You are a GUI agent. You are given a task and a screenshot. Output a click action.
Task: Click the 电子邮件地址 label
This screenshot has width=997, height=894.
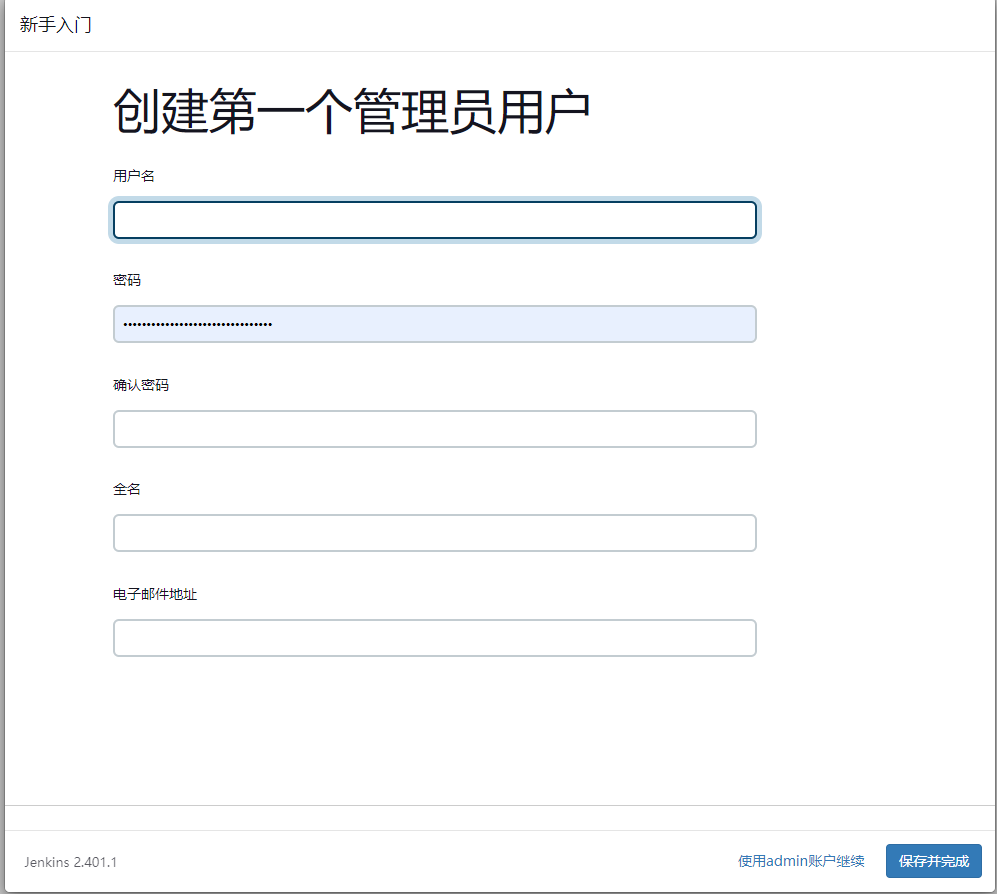[155, 595]
